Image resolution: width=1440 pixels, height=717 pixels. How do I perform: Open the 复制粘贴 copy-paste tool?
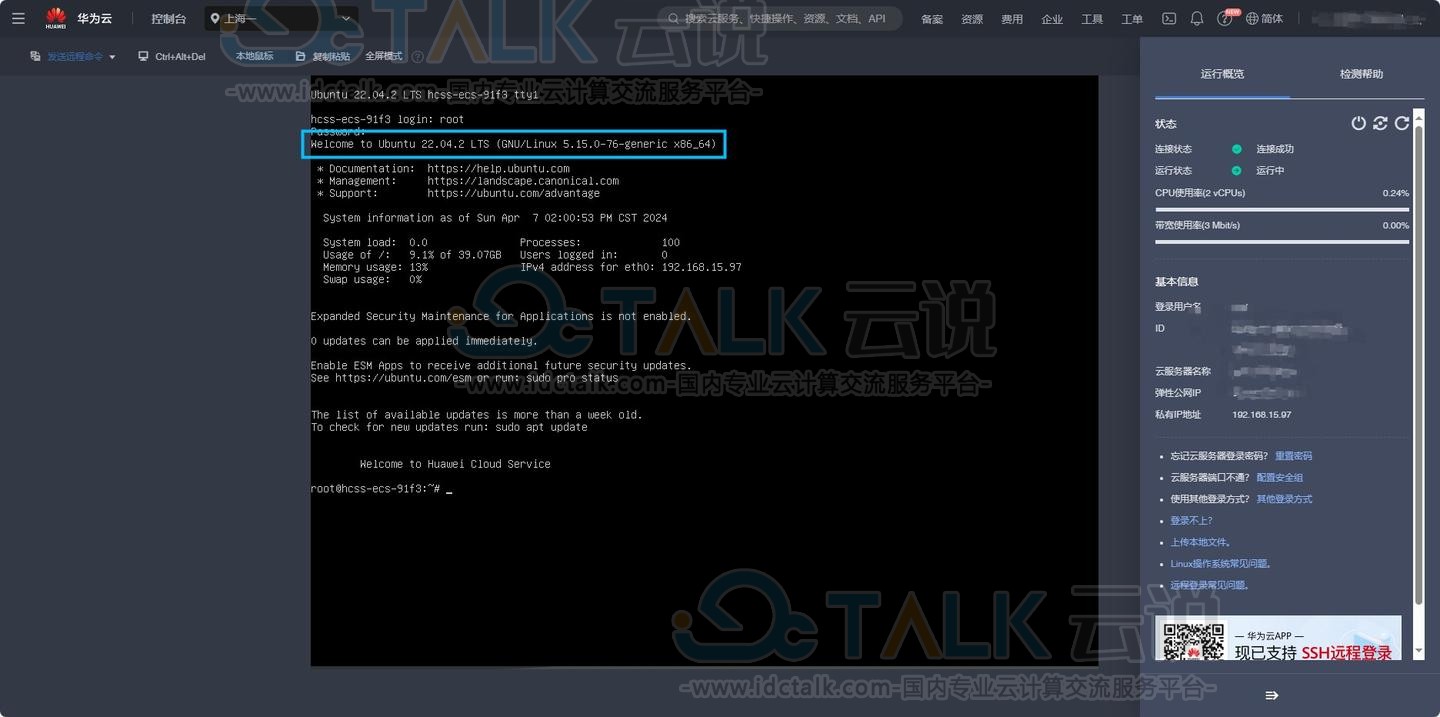click(331, 57)
